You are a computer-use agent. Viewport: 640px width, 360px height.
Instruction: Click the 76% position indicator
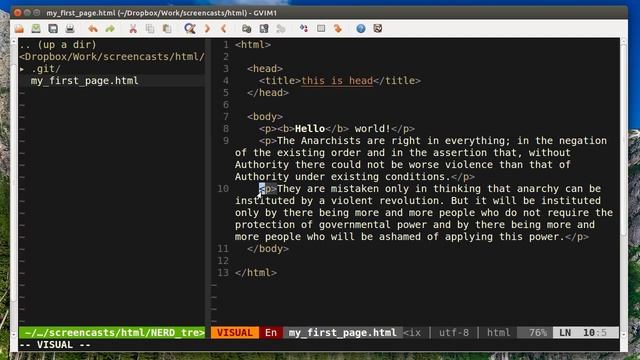[538, 333]
